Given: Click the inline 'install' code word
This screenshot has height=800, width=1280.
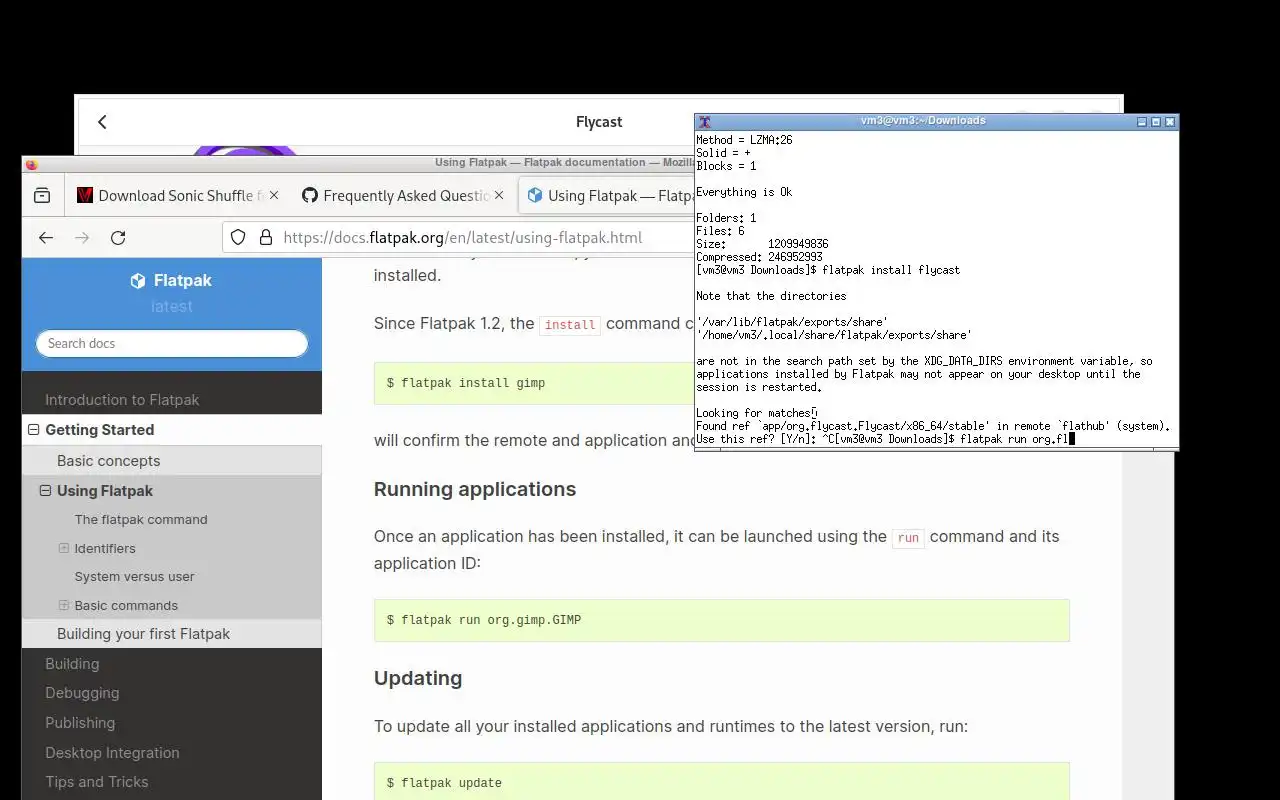Looking at the screenshot, I should (x=570, y=325).
